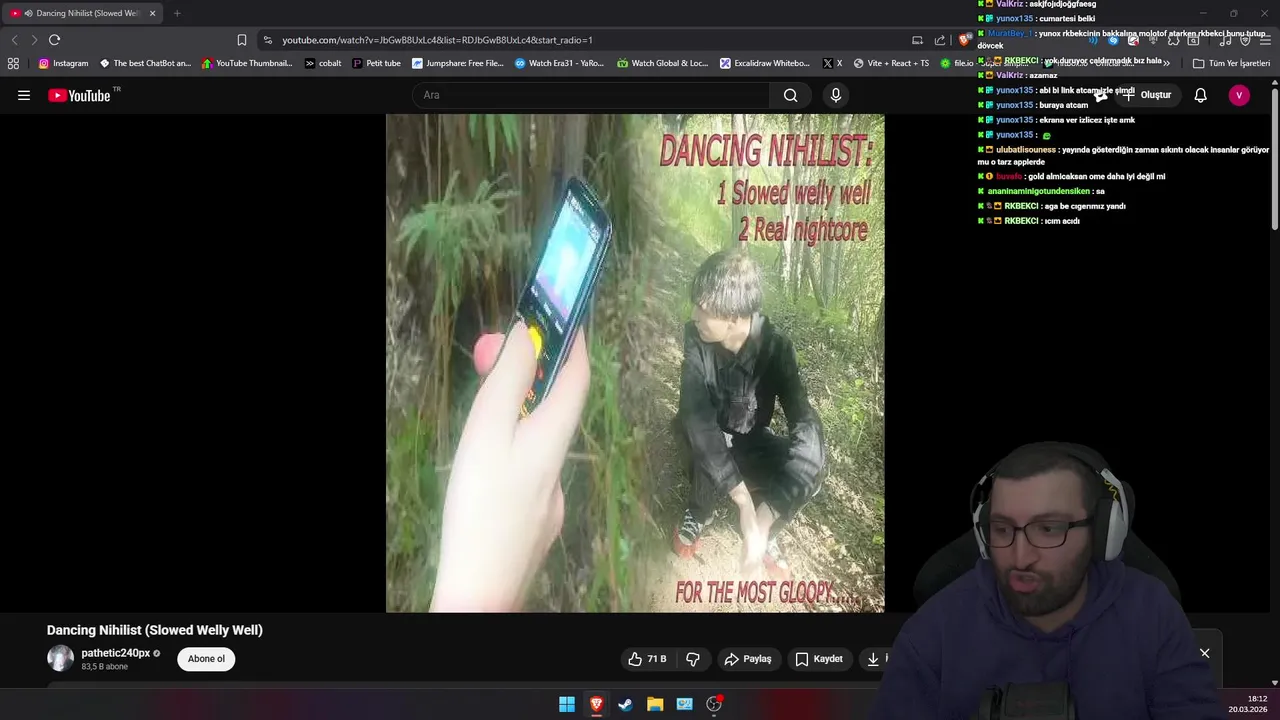Image resolution: width=1280 pixels, height=720 pixels.
Task: Open the Windows Start menu
Action: coord(567,704)
